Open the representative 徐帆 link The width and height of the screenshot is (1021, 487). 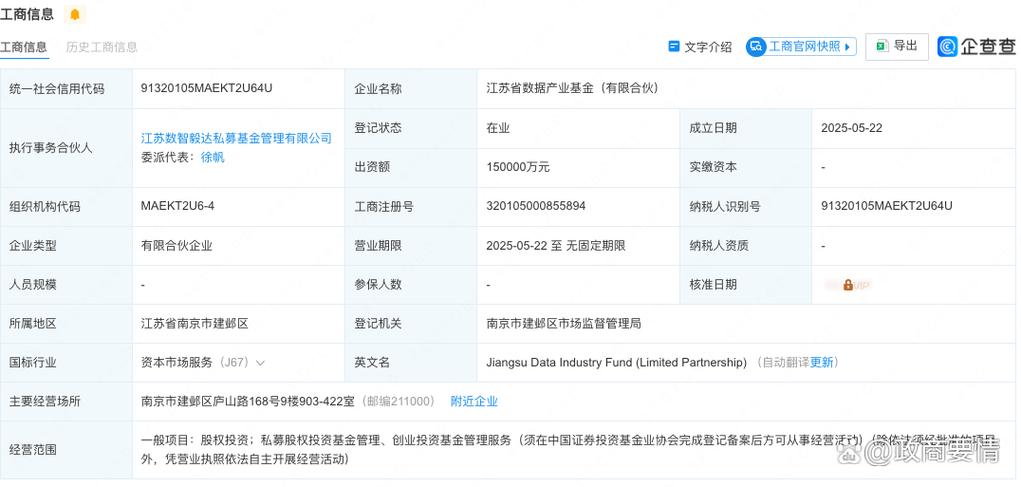coord(213,157)
